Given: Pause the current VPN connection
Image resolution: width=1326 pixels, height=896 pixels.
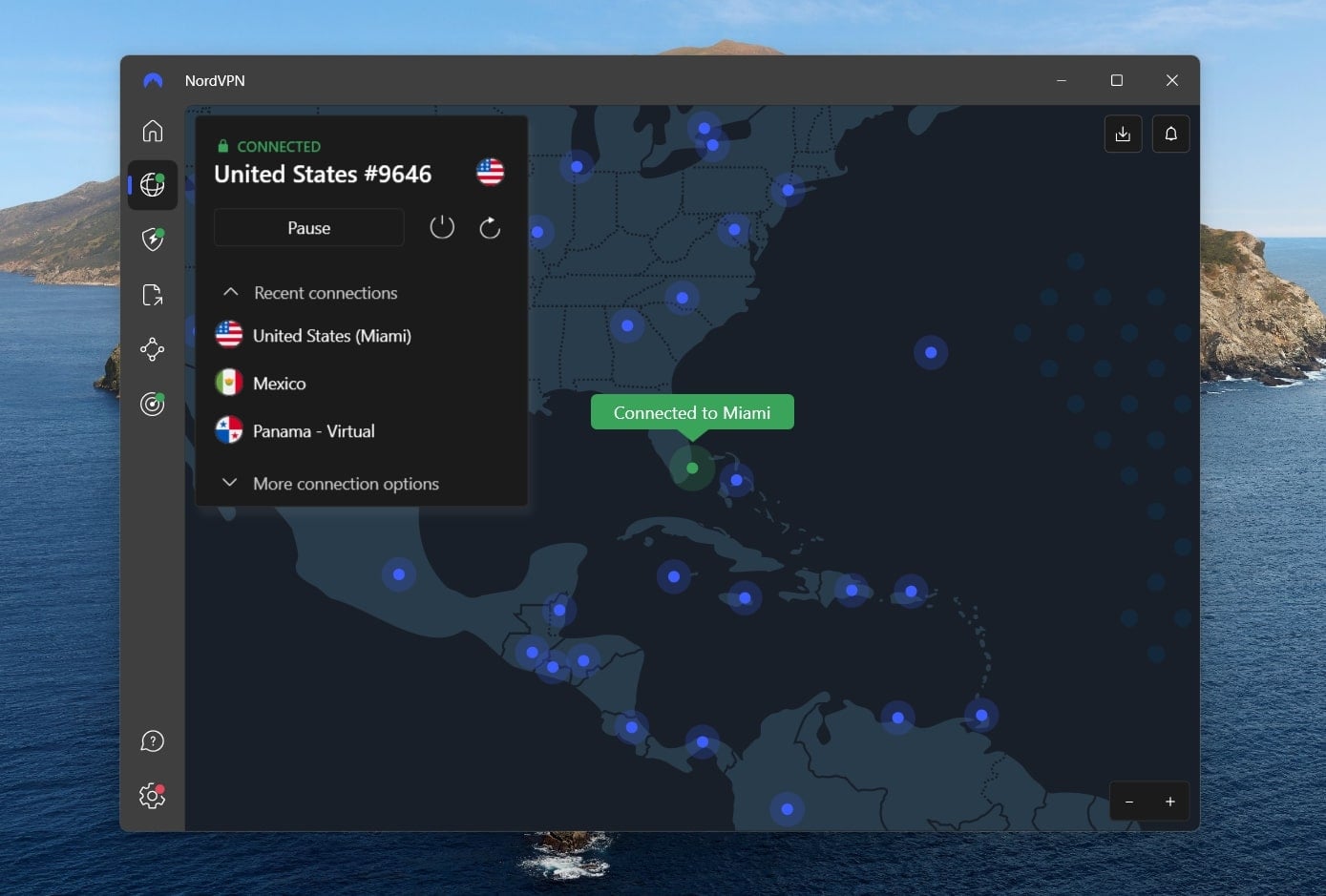Looking at the screenshot, I should click(x=308, y=227).
